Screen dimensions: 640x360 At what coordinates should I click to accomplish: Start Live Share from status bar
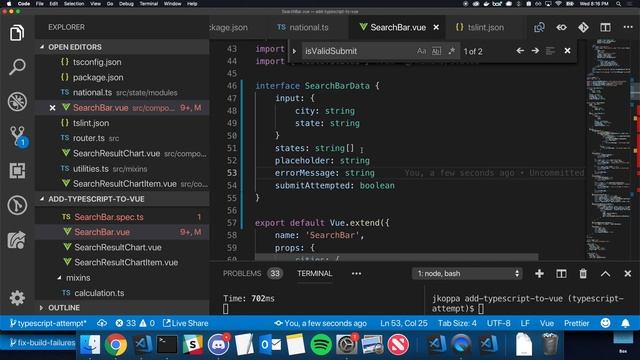click(x=185, y=323)
